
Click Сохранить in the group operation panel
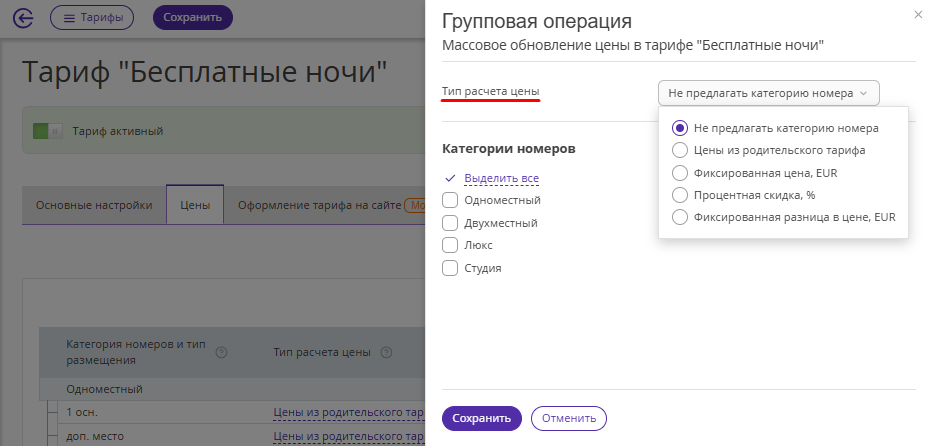pyautogui.click(x=482, y=418)
